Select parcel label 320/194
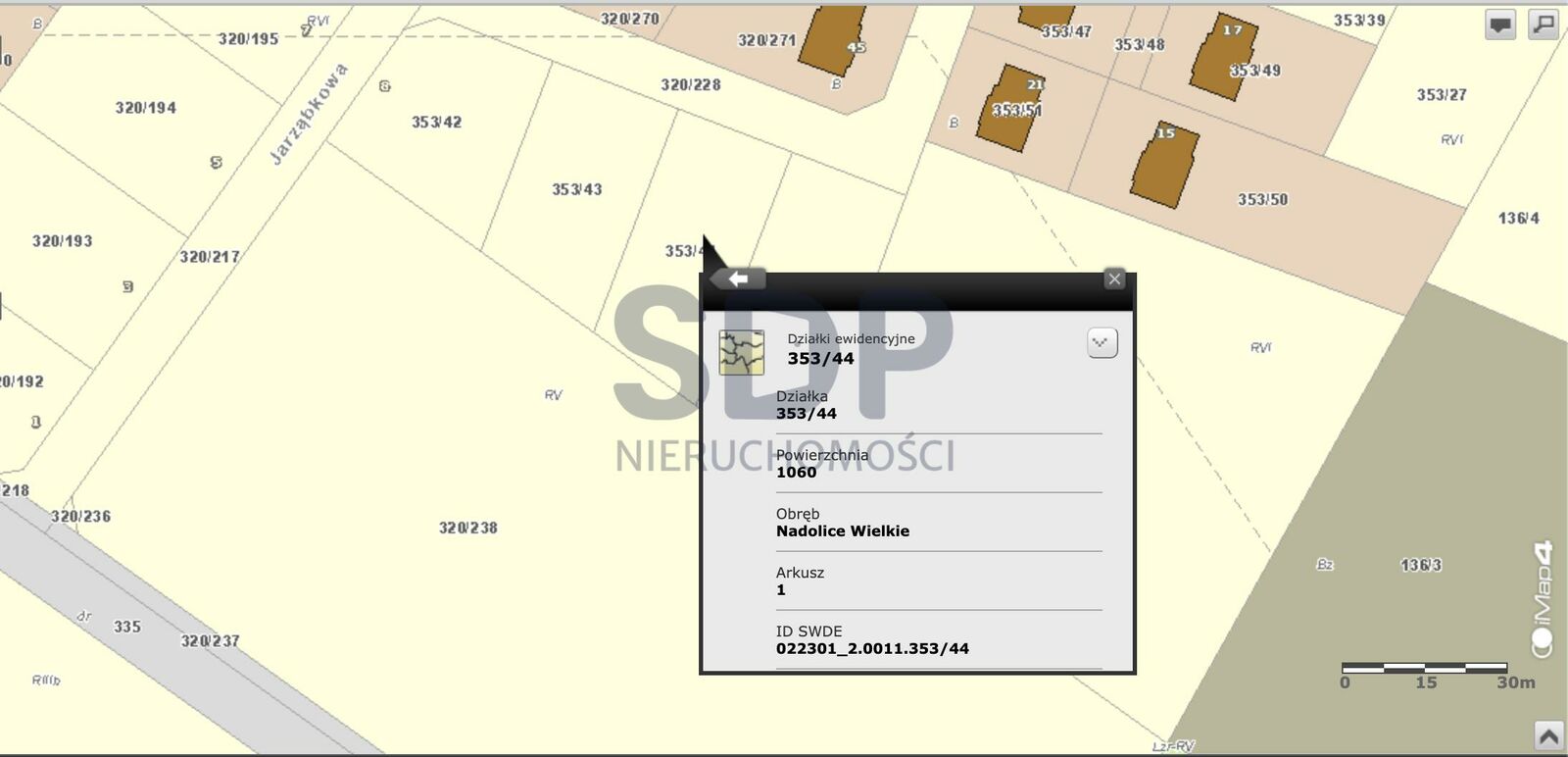The height and width of the screenshot is (757, 1568). click(145, 108)
